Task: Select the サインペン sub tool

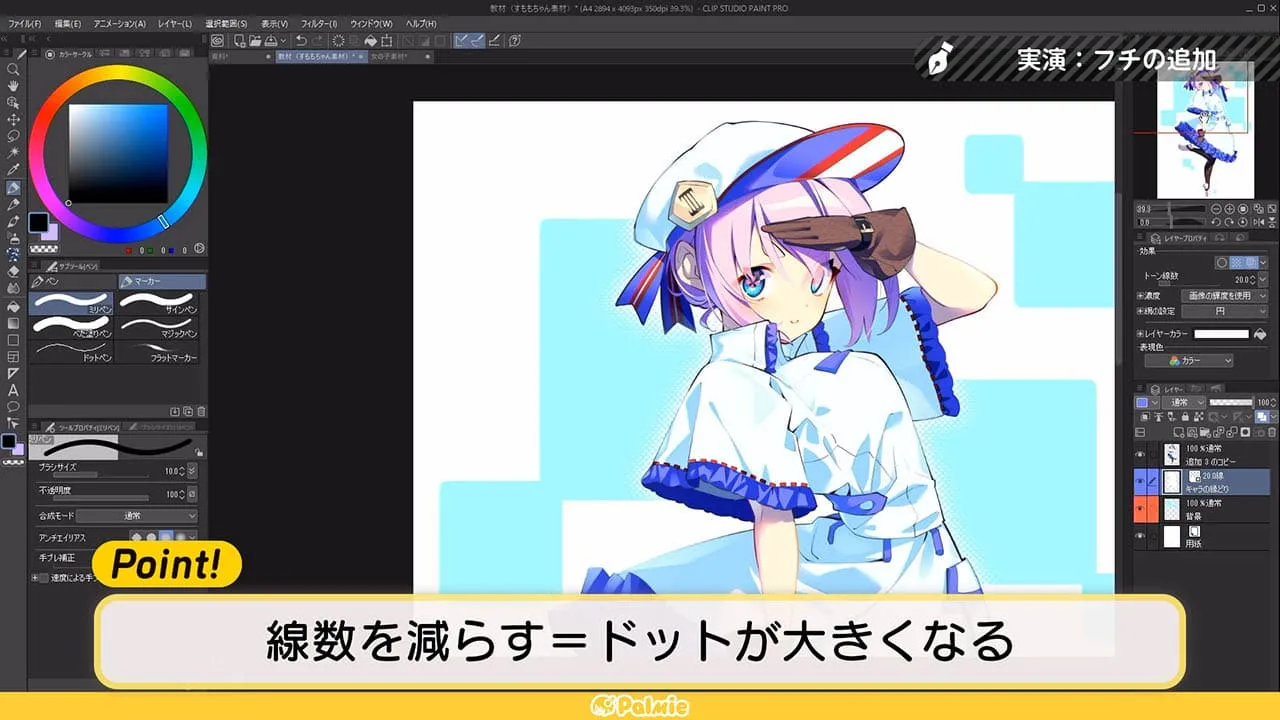Action: point(160,302)
